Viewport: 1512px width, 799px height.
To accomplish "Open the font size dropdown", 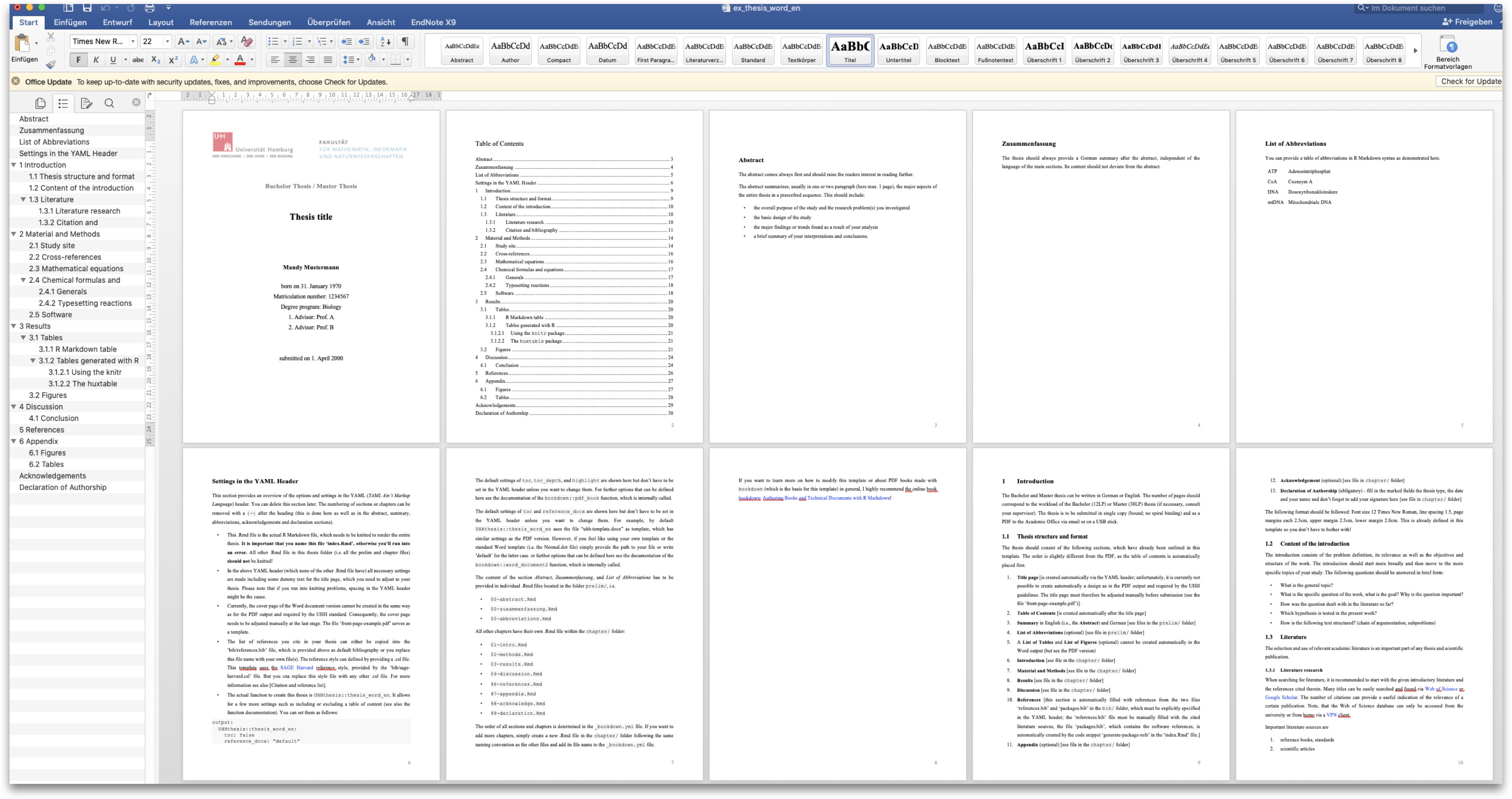I will click(x=167, y=41).
